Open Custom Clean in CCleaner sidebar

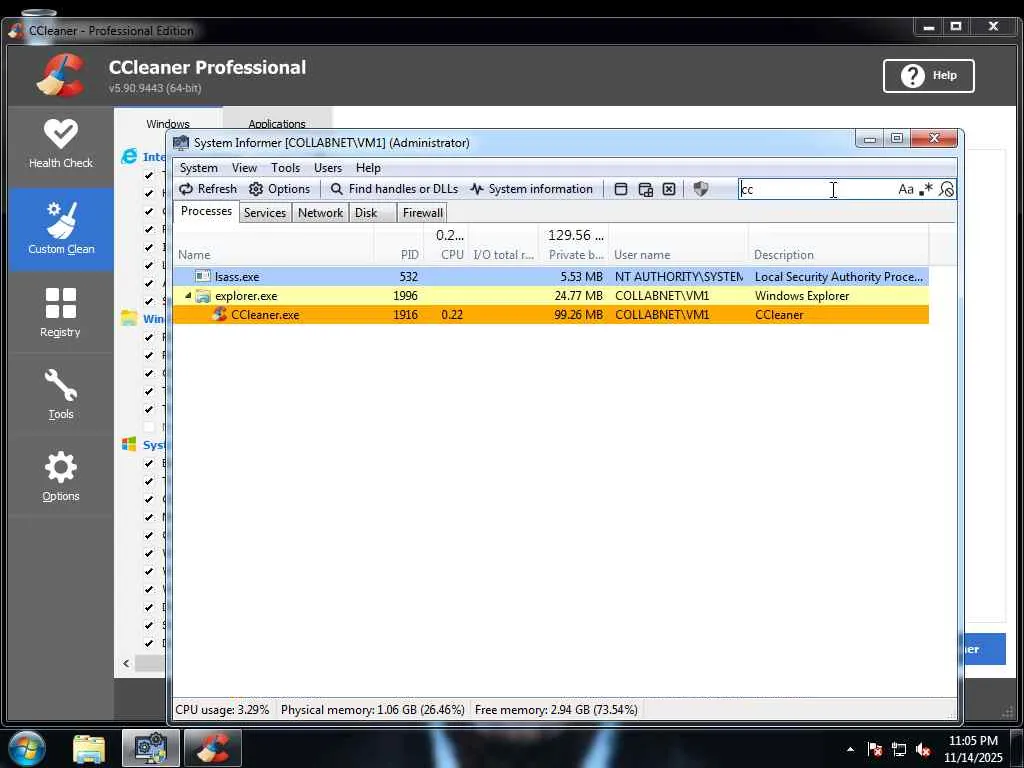point(61,229)
